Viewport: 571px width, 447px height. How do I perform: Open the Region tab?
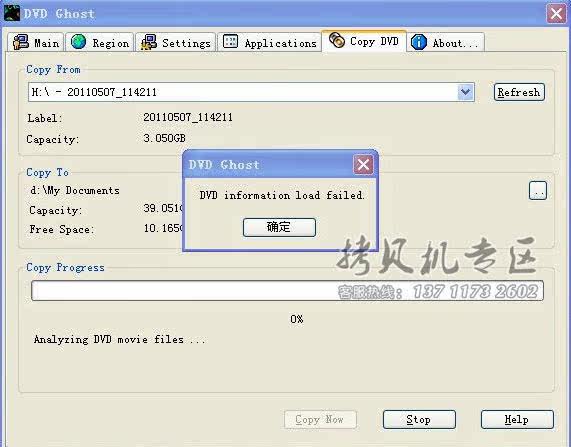[x=99, y=42]
